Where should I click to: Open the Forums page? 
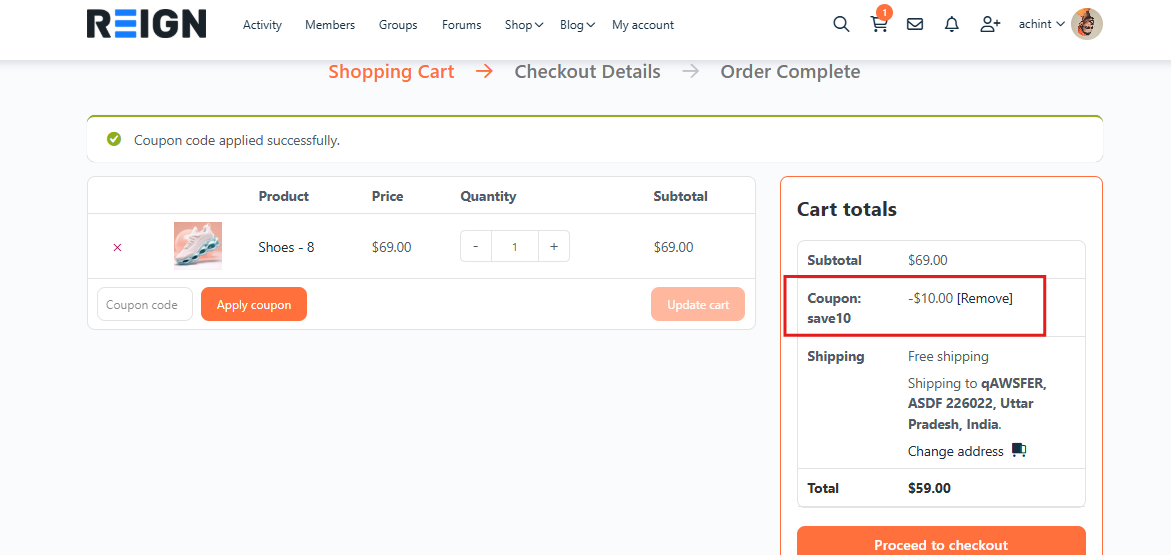[462, 25]
